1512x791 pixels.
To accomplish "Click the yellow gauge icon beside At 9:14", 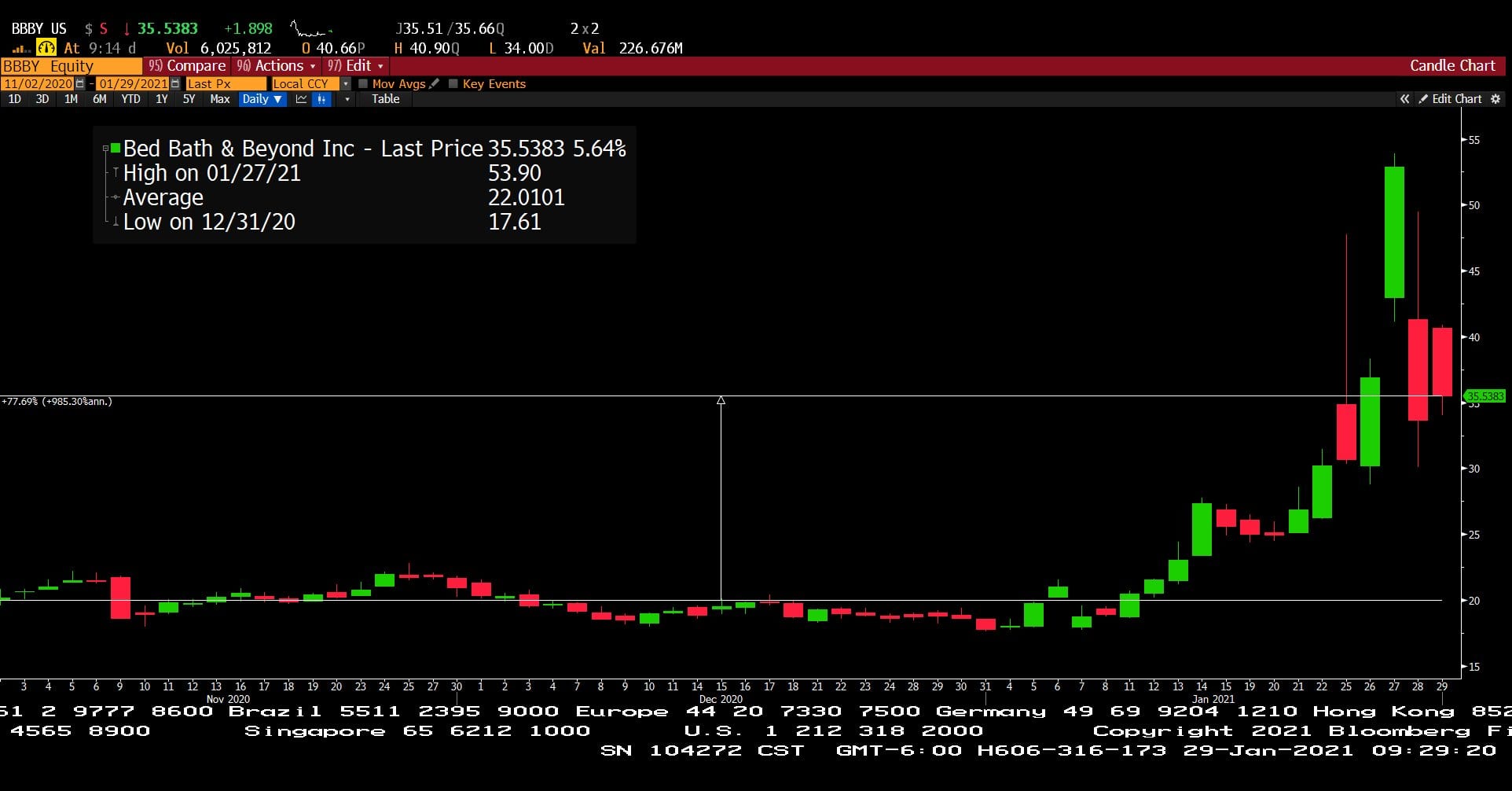I will [x=46, y=48].
